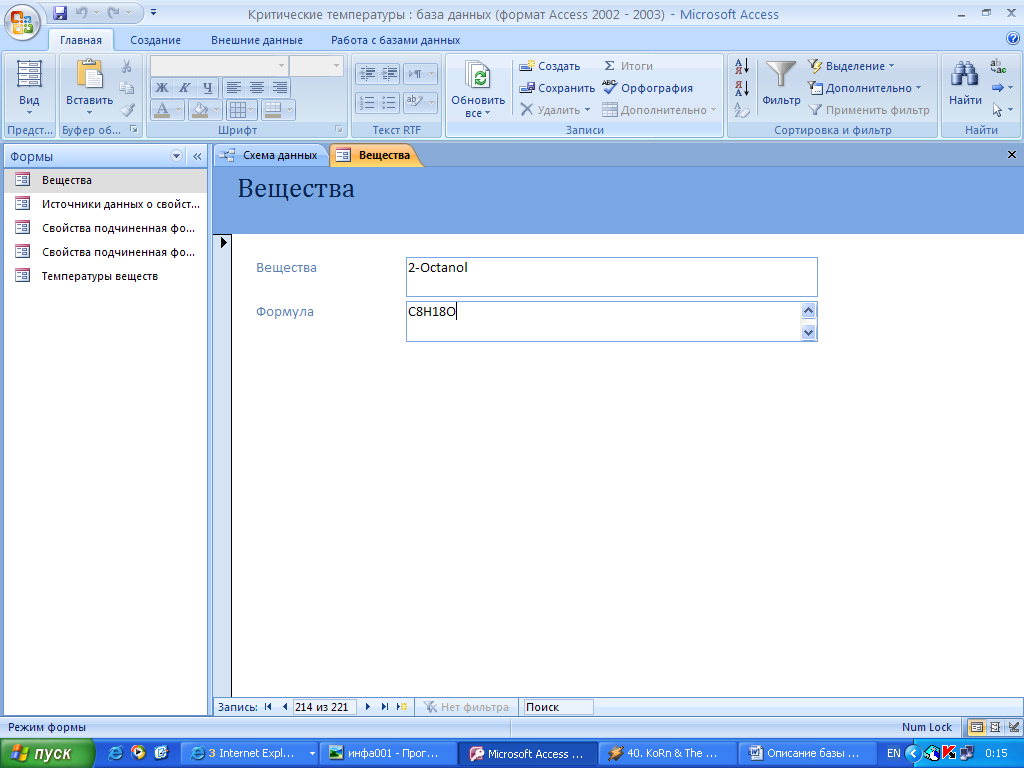Open navigation pane Формы dropdown
This screenshot has height=768, width=1024.
(x=176, y=156)
